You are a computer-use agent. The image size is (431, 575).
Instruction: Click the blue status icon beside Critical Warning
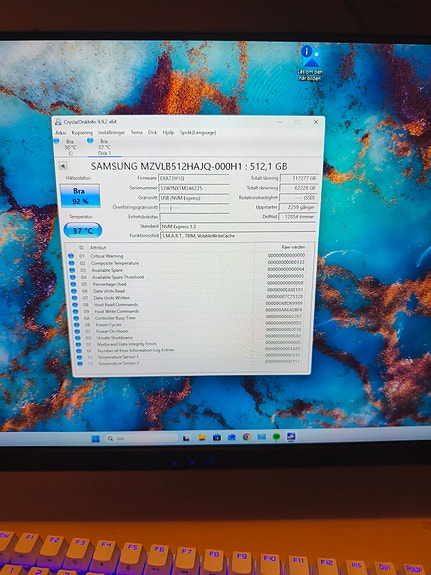coord(71,256)
